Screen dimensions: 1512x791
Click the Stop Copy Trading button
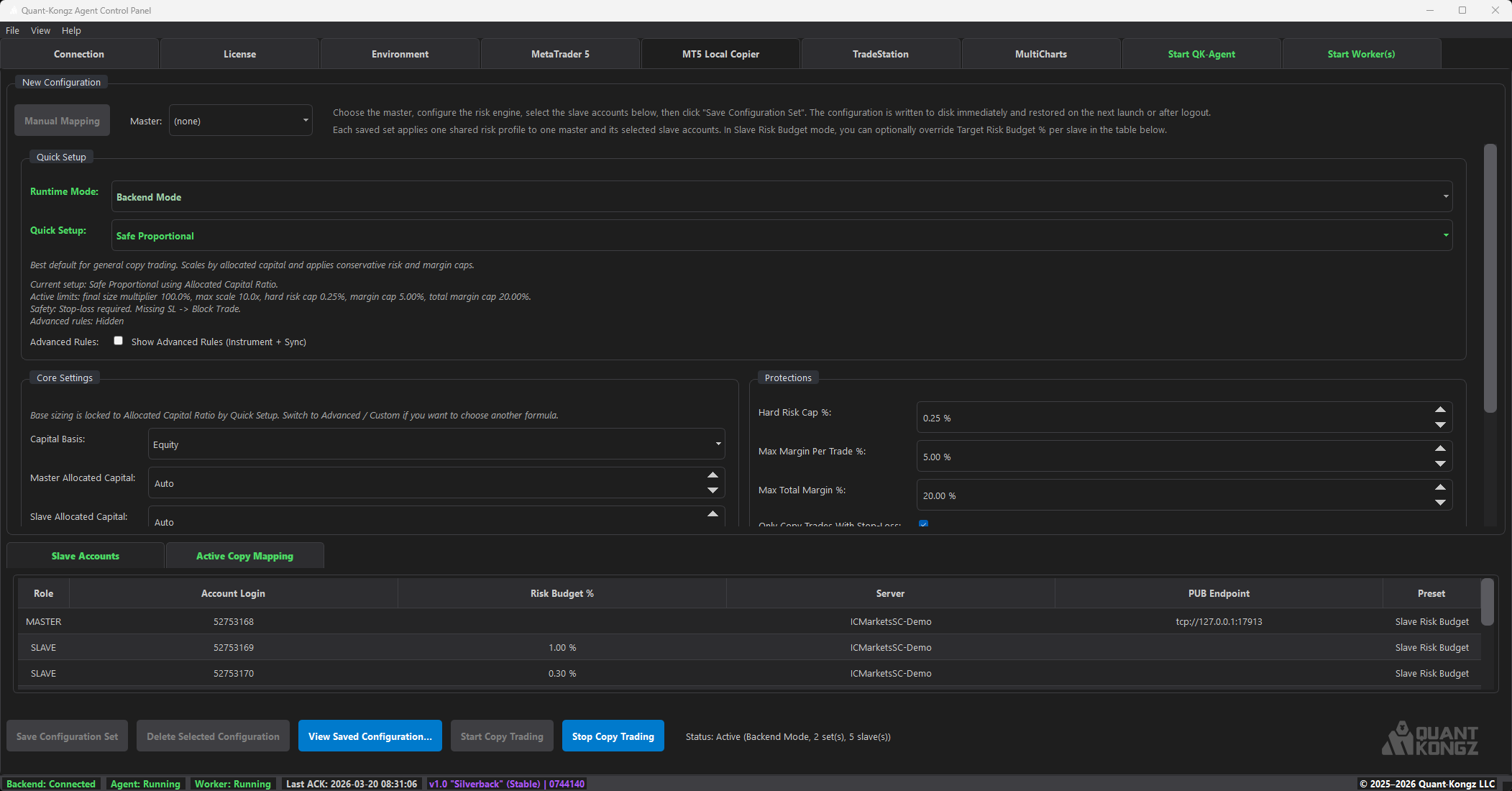pos(613,736)
